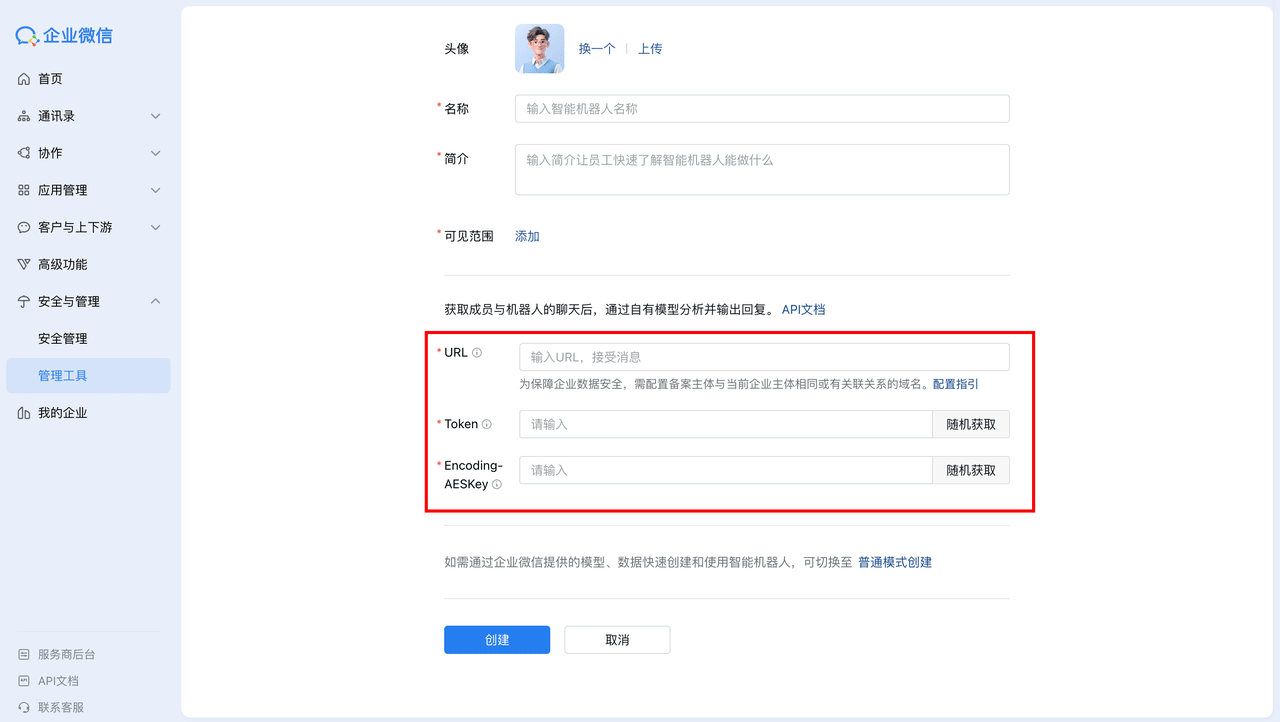Image resolution: width=1280 pixels, height=722 pixels.
Task: Click the 服务商后台 icon in bottom sidebar
Action: click(x=24, y=654)
